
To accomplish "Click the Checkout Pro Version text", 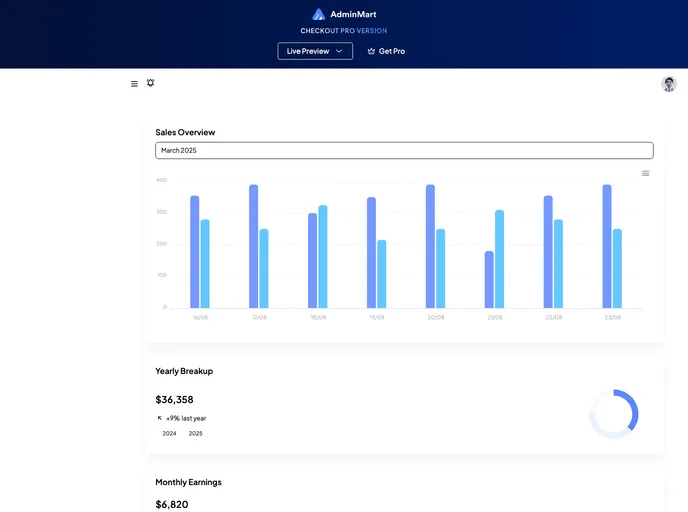I will 344,31.
